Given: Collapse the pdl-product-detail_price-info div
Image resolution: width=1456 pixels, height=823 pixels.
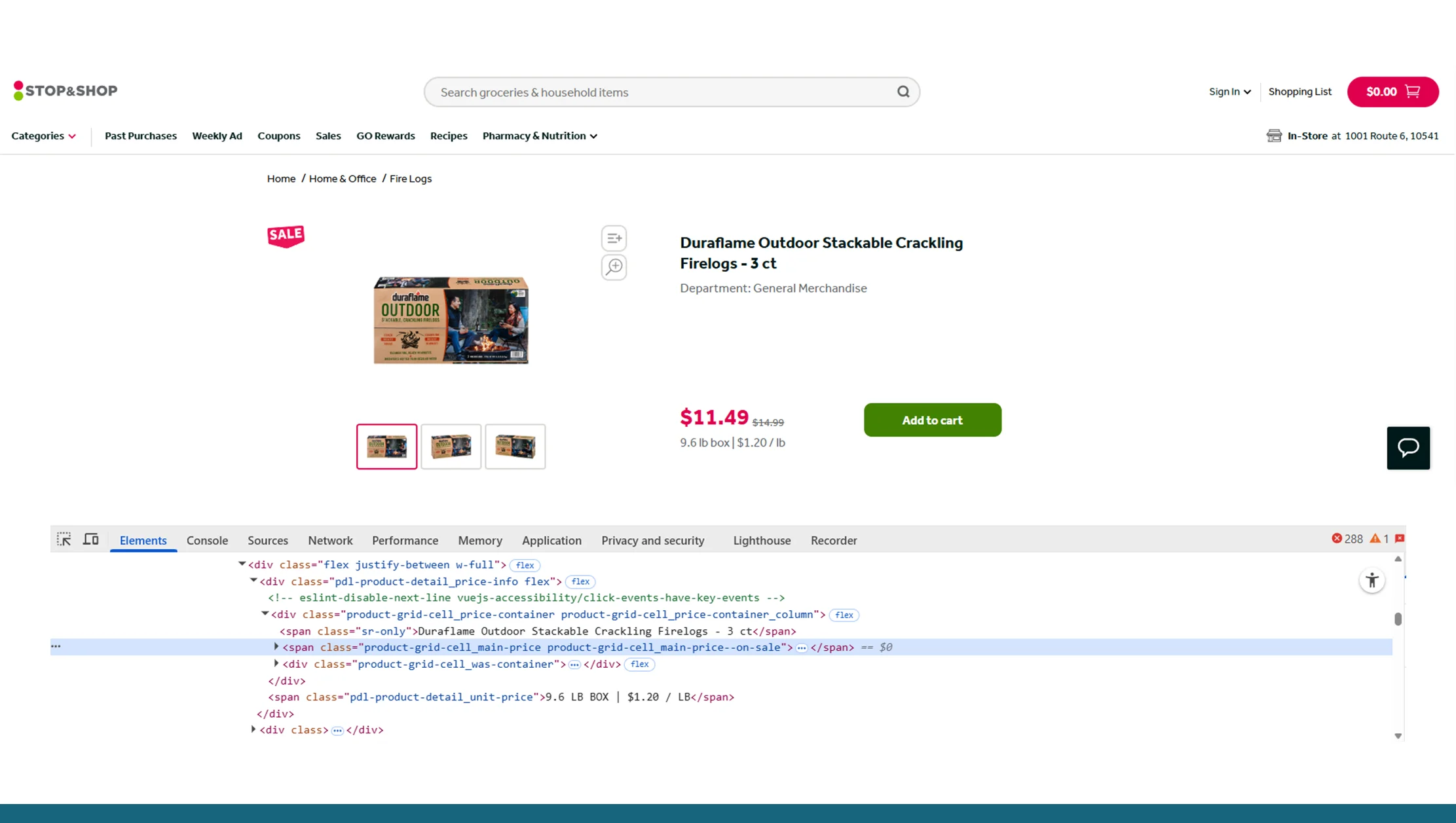Looking at the screenshot, I should tap(253, 581).
